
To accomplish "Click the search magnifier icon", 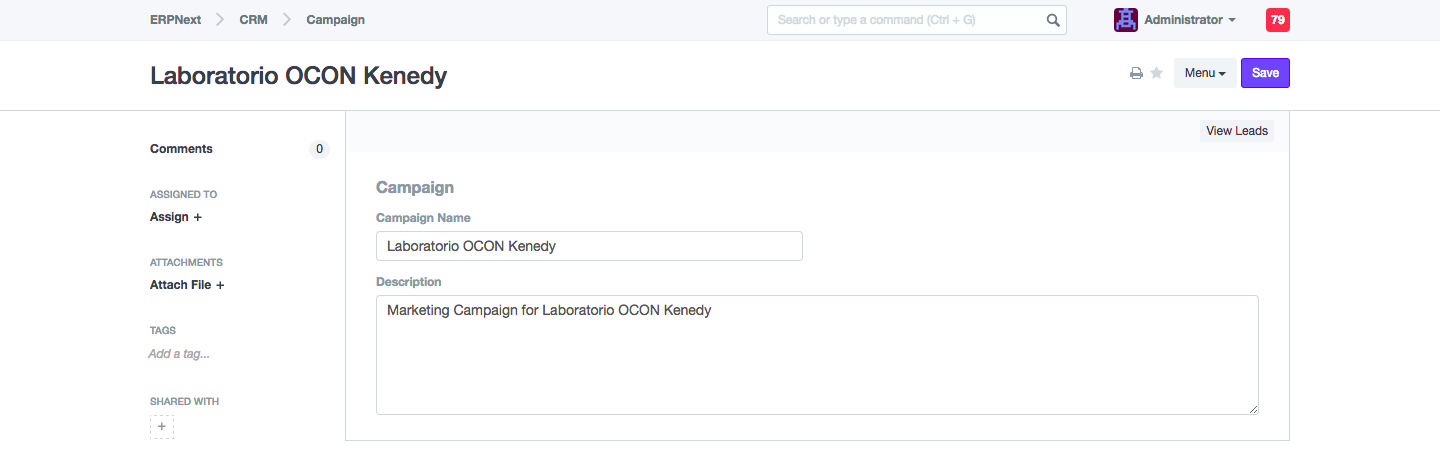I will pos(1053,20).
